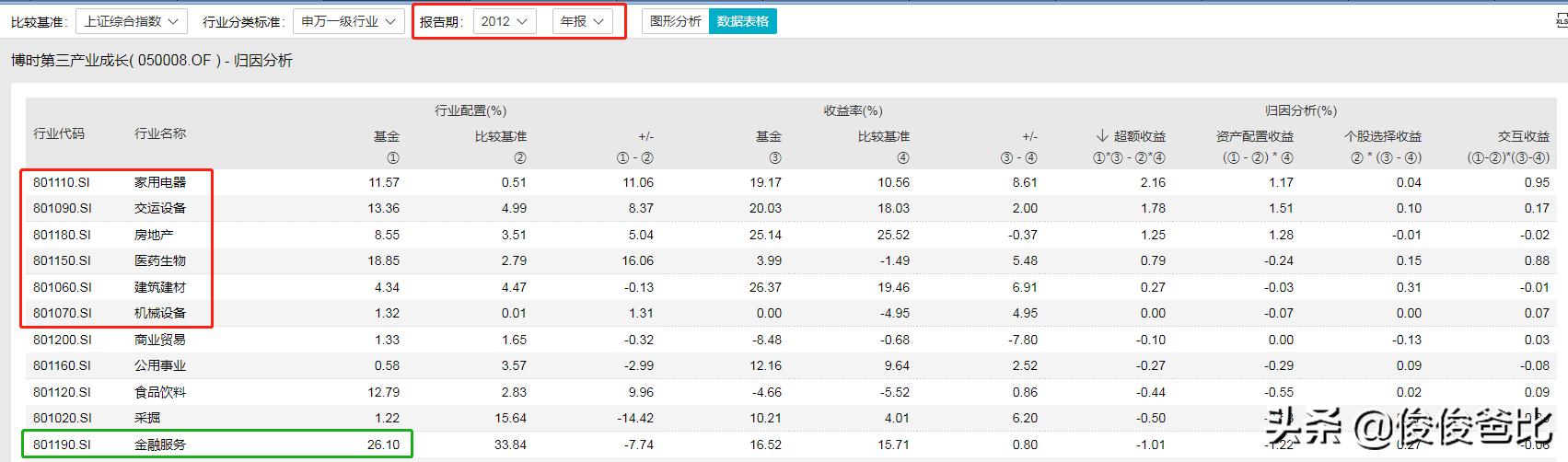The width and height of the screenshot is (1568, 462).
Task: Click the 公用事业 industry name
Action: (x=160, y=365)
